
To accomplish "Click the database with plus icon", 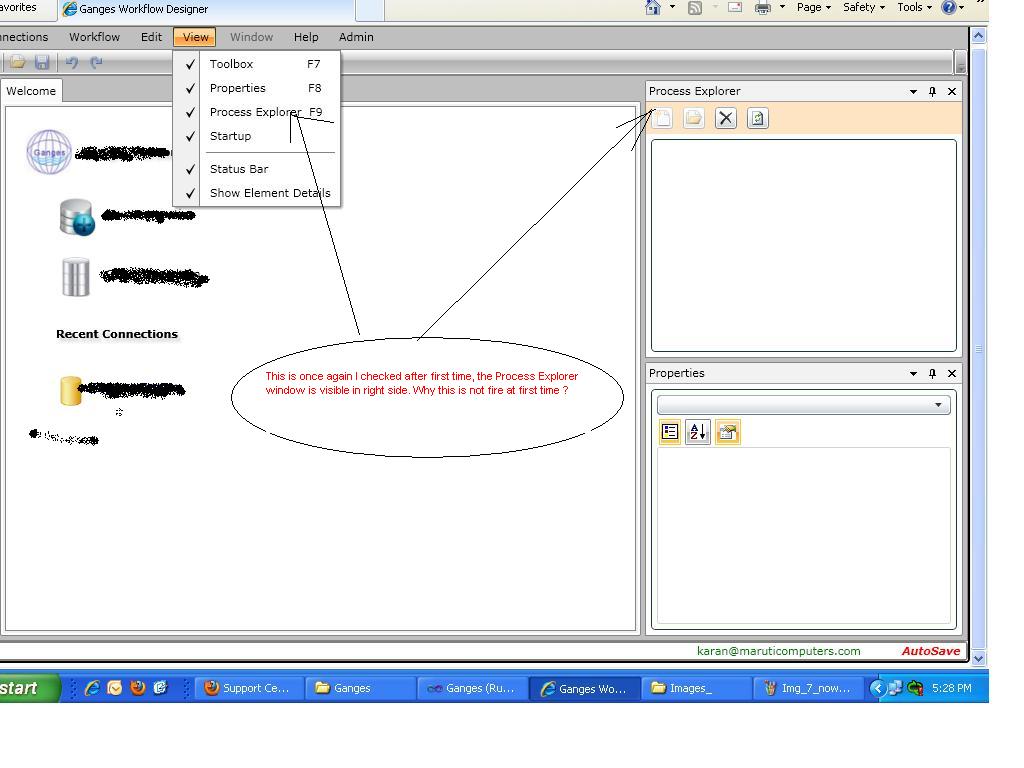I will click(x=77, y=217).
